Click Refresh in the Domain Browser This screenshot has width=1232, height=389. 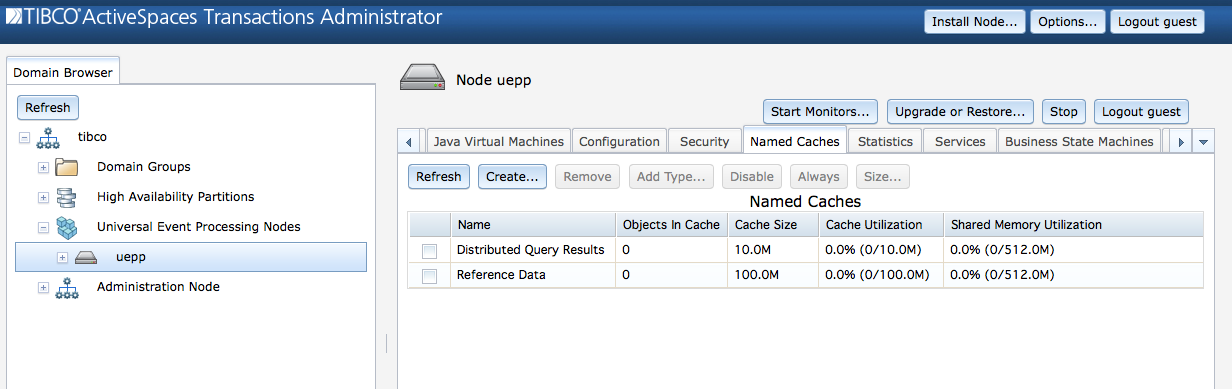pos(48,107)
